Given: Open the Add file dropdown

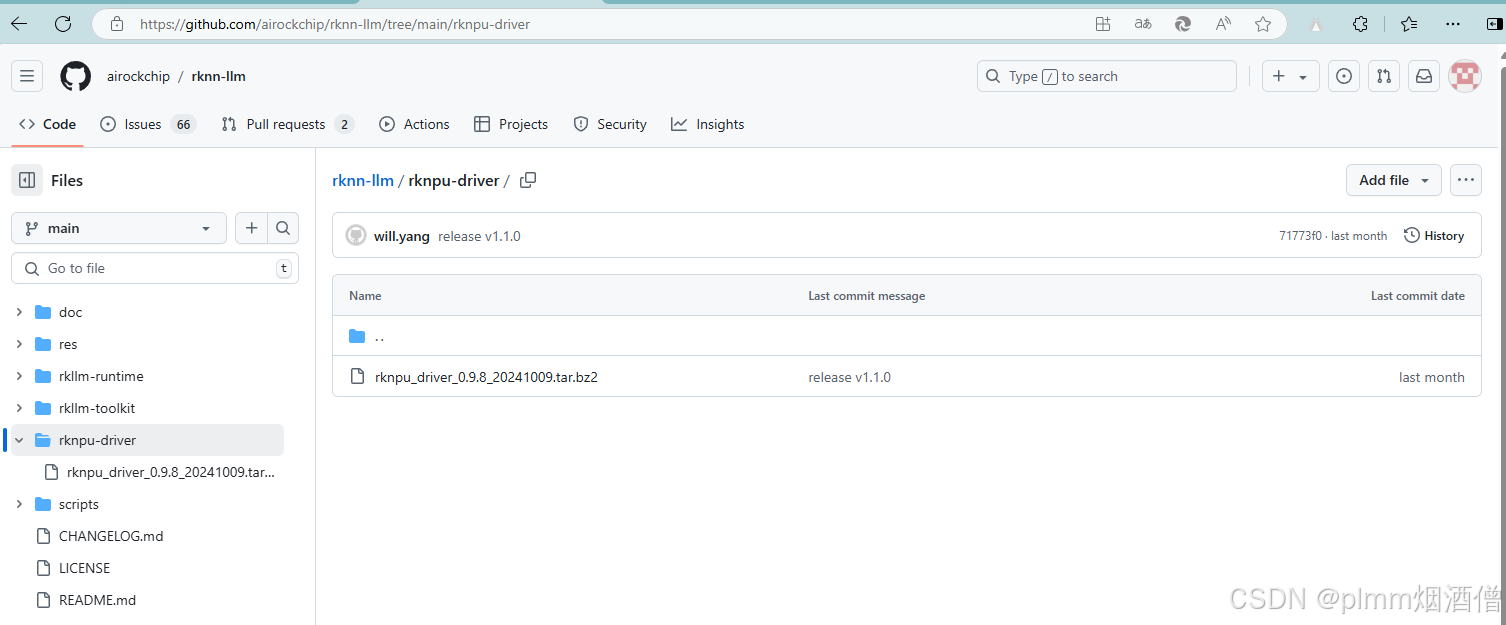Looking at the screenshot, I should tap(1394, 180).
